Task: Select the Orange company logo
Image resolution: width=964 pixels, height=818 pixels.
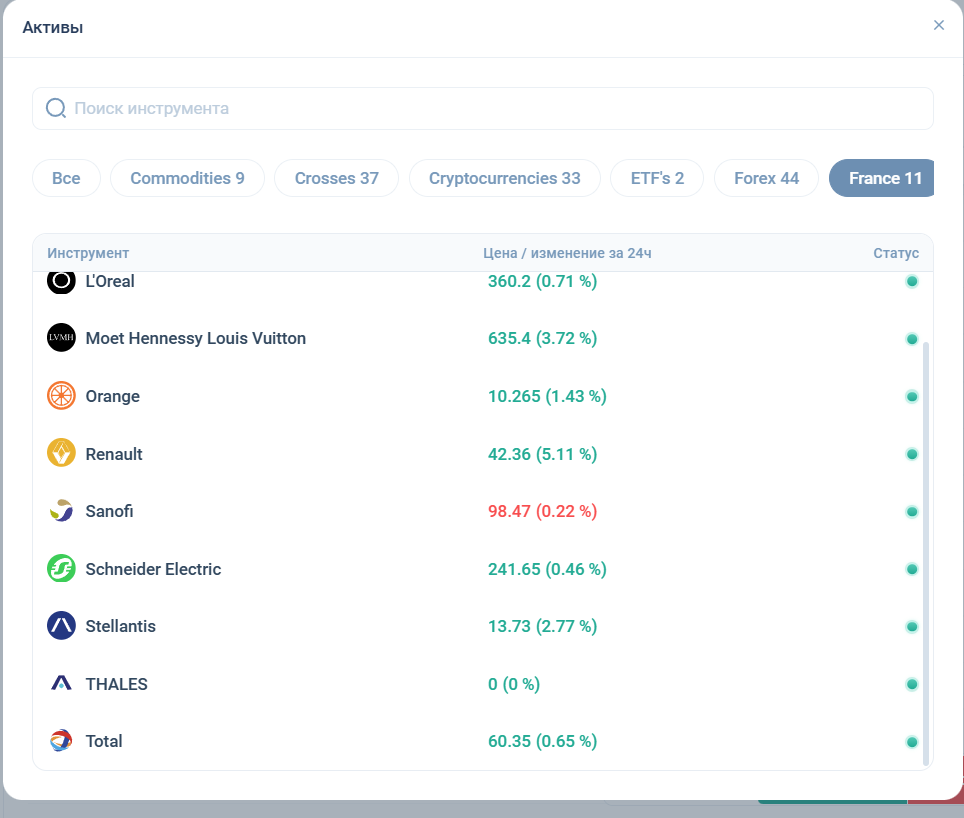Action: point(61,396)
